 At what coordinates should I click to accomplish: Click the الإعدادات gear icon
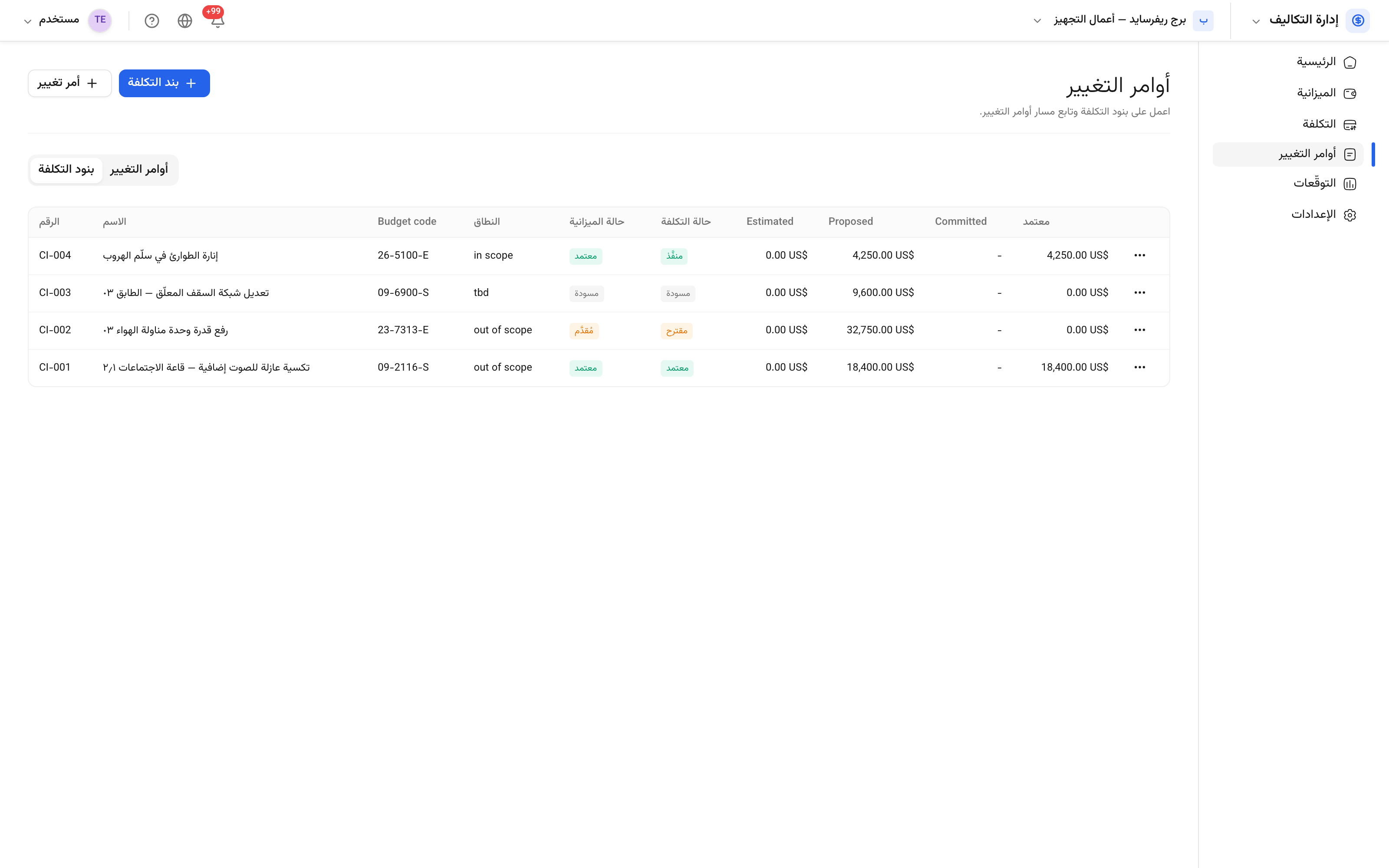click(x=1350, y=215)
